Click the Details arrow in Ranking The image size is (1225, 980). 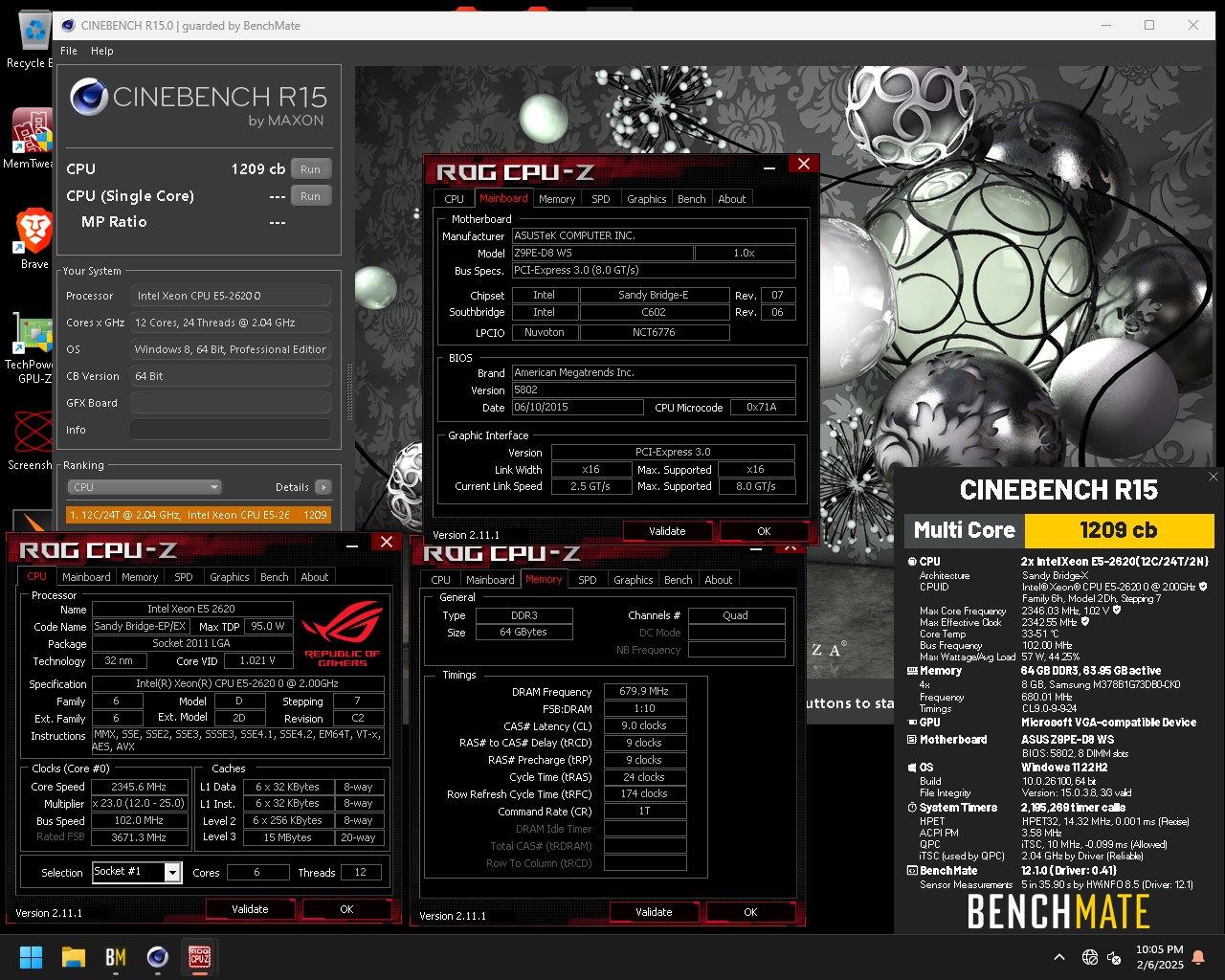click(323, 487)
